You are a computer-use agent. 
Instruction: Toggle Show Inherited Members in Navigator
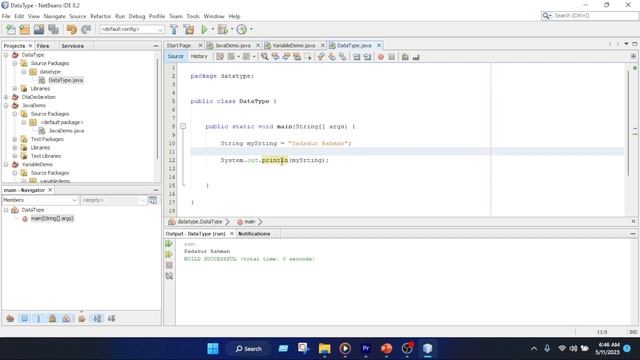10,318
